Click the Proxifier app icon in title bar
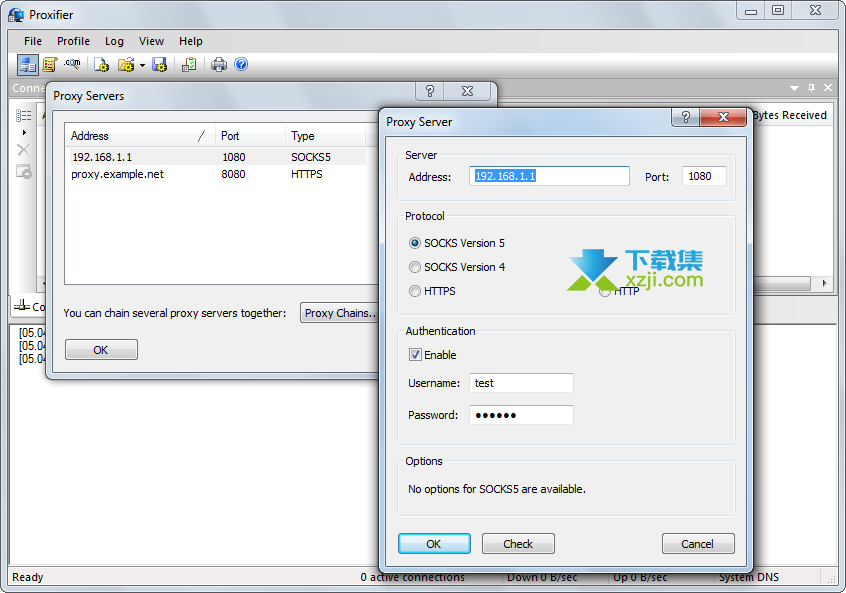The width and height of the screenshot is (846, 593). coord(16,15)
